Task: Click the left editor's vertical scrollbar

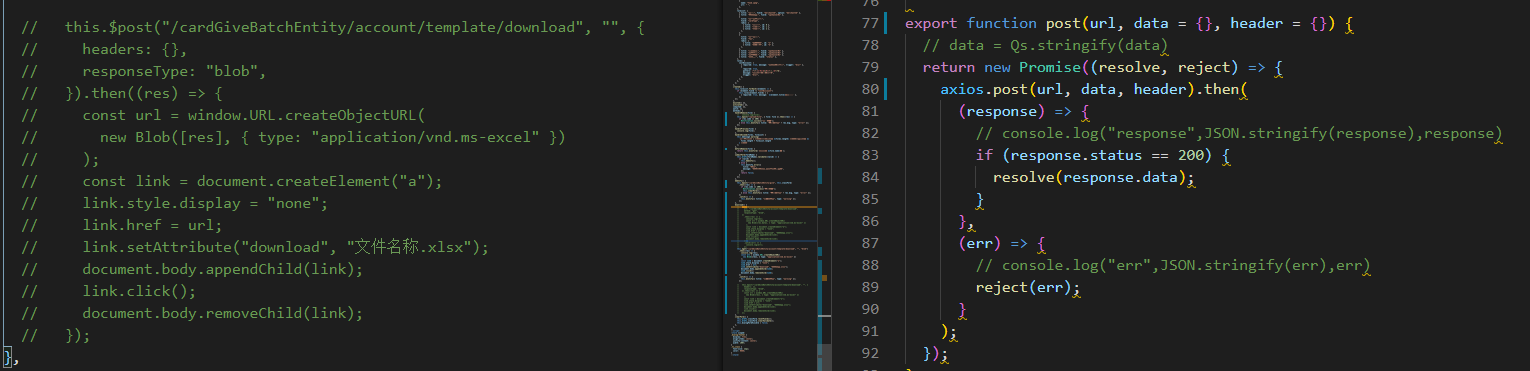Action: [824, 185]
